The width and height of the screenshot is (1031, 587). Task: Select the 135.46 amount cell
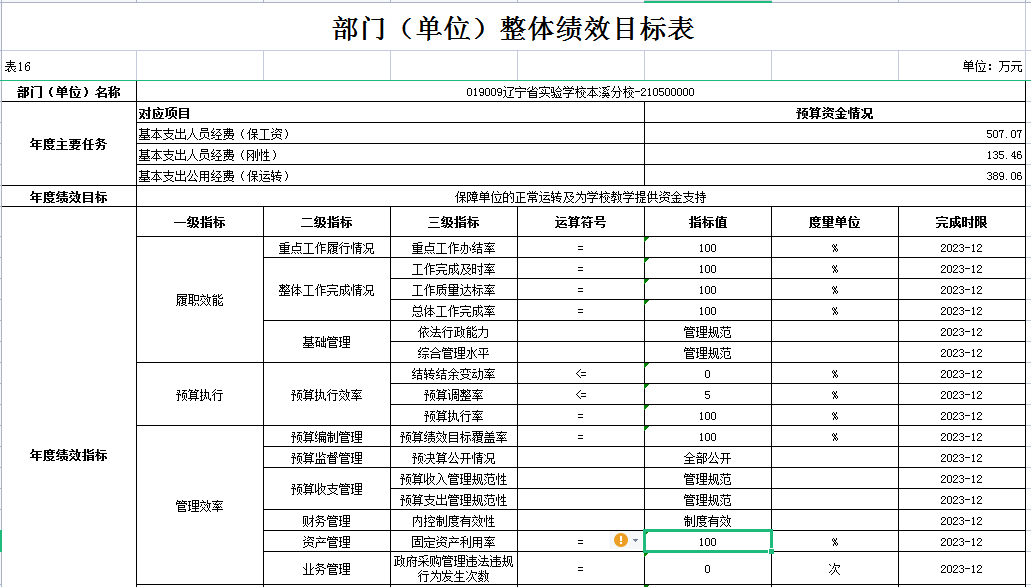[x=835, y=155]
